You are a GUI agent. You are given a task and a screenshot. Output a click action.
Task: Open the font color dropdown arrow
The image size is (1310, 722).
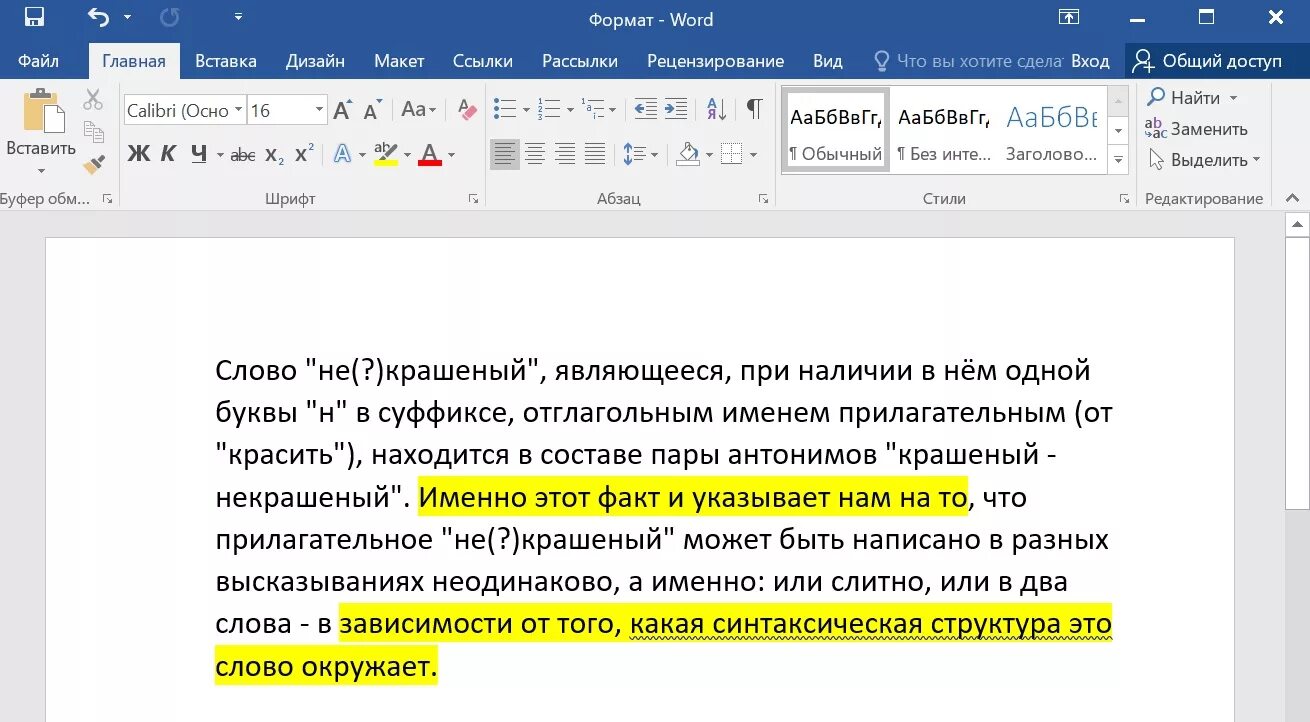pyautogui.click(x=451, y=155)
